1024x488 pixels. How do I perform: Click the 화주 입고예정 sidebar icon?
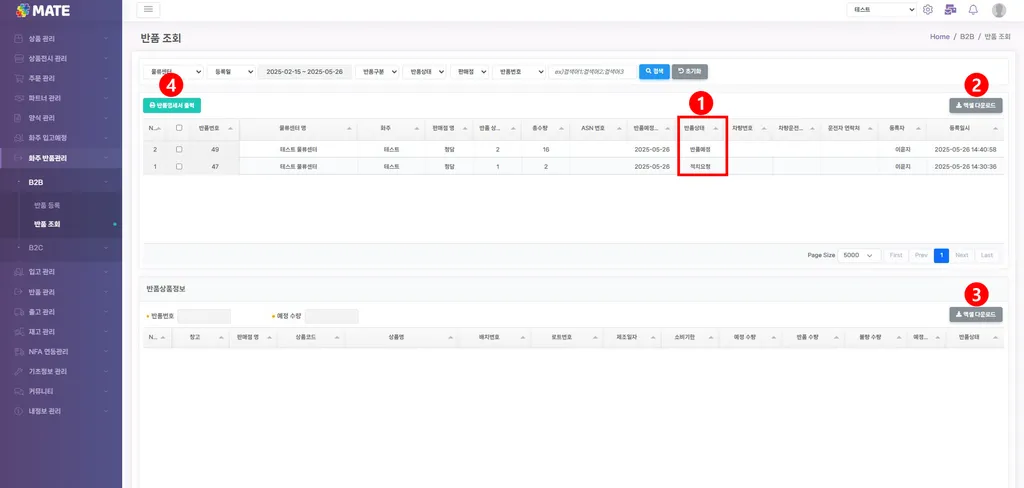[20, 138]
